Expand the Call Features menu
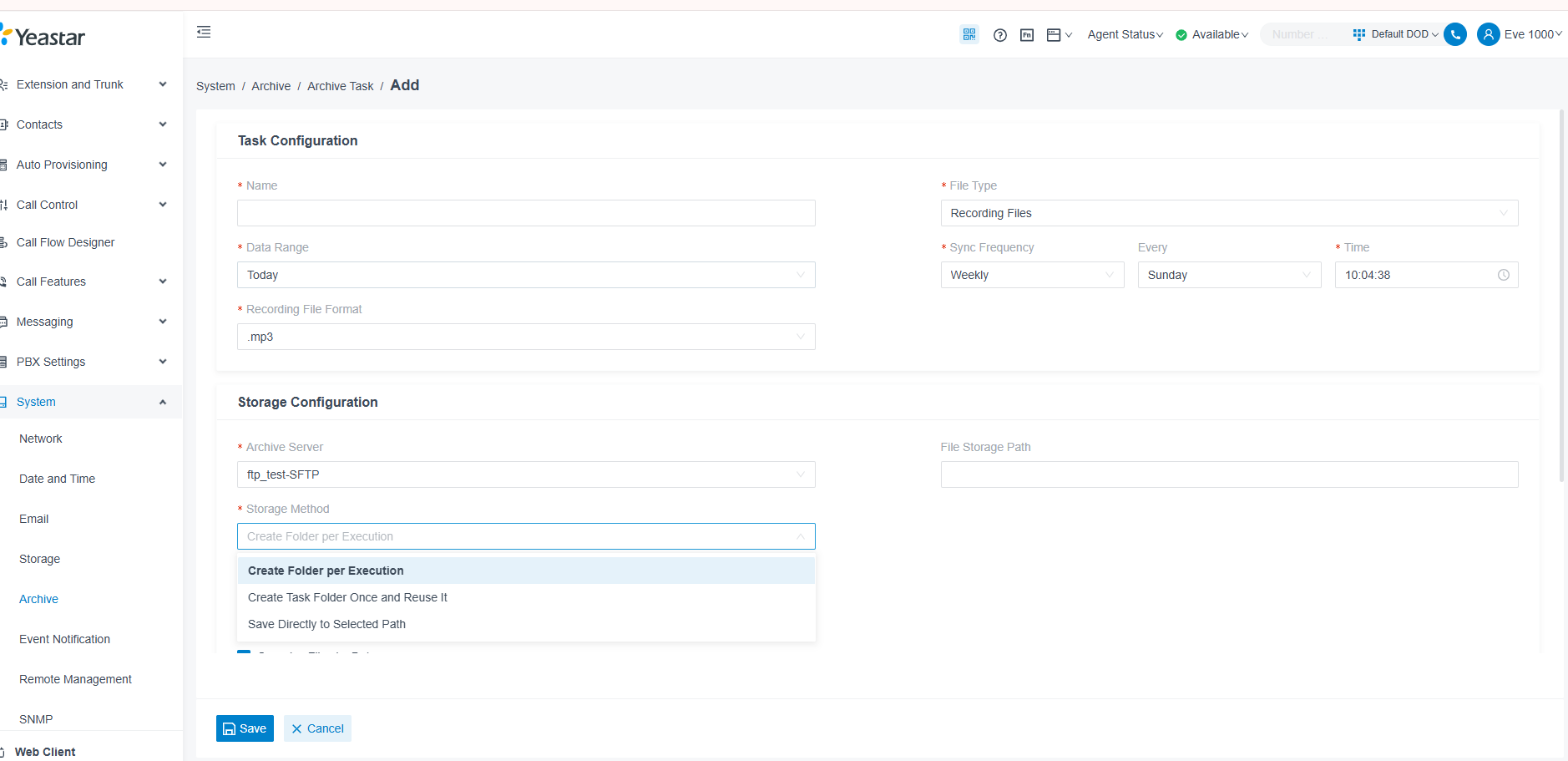 click(x=52, y=282)
